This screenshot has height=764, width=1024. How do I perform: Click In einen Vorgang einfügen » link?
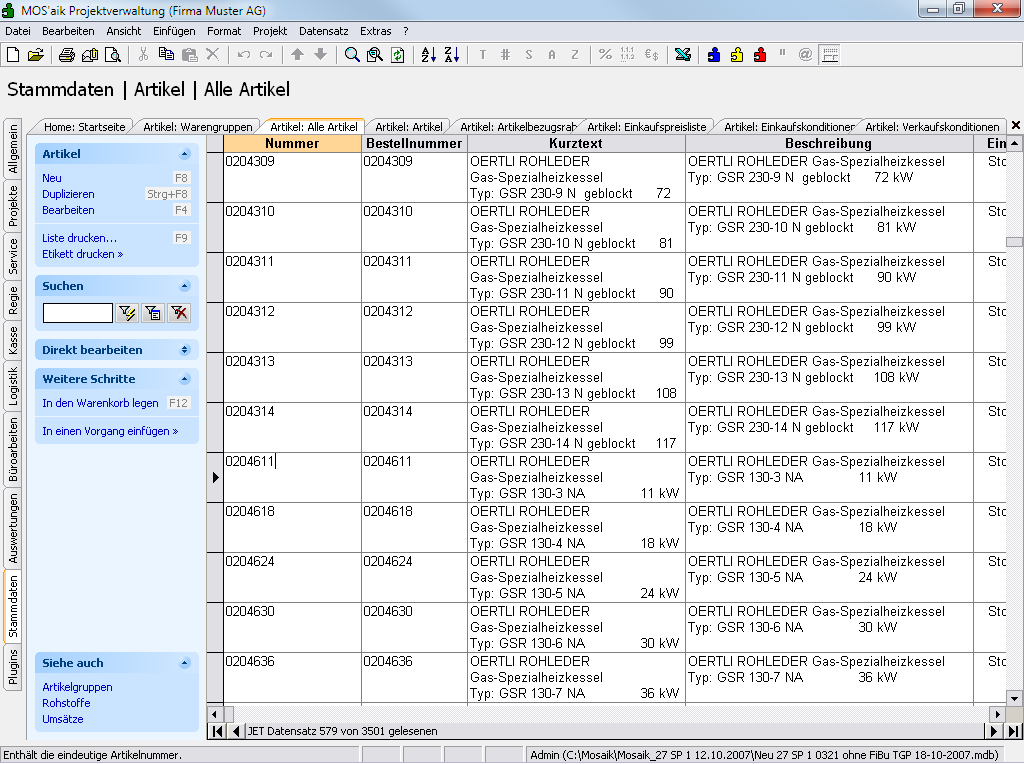click(x=110, y=431)
